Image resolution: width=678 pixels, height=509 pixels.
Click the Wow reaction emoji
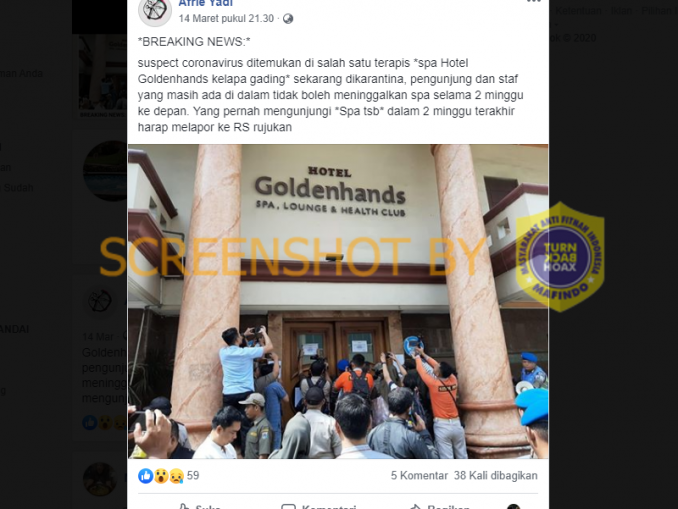click(x=161, y=476)
